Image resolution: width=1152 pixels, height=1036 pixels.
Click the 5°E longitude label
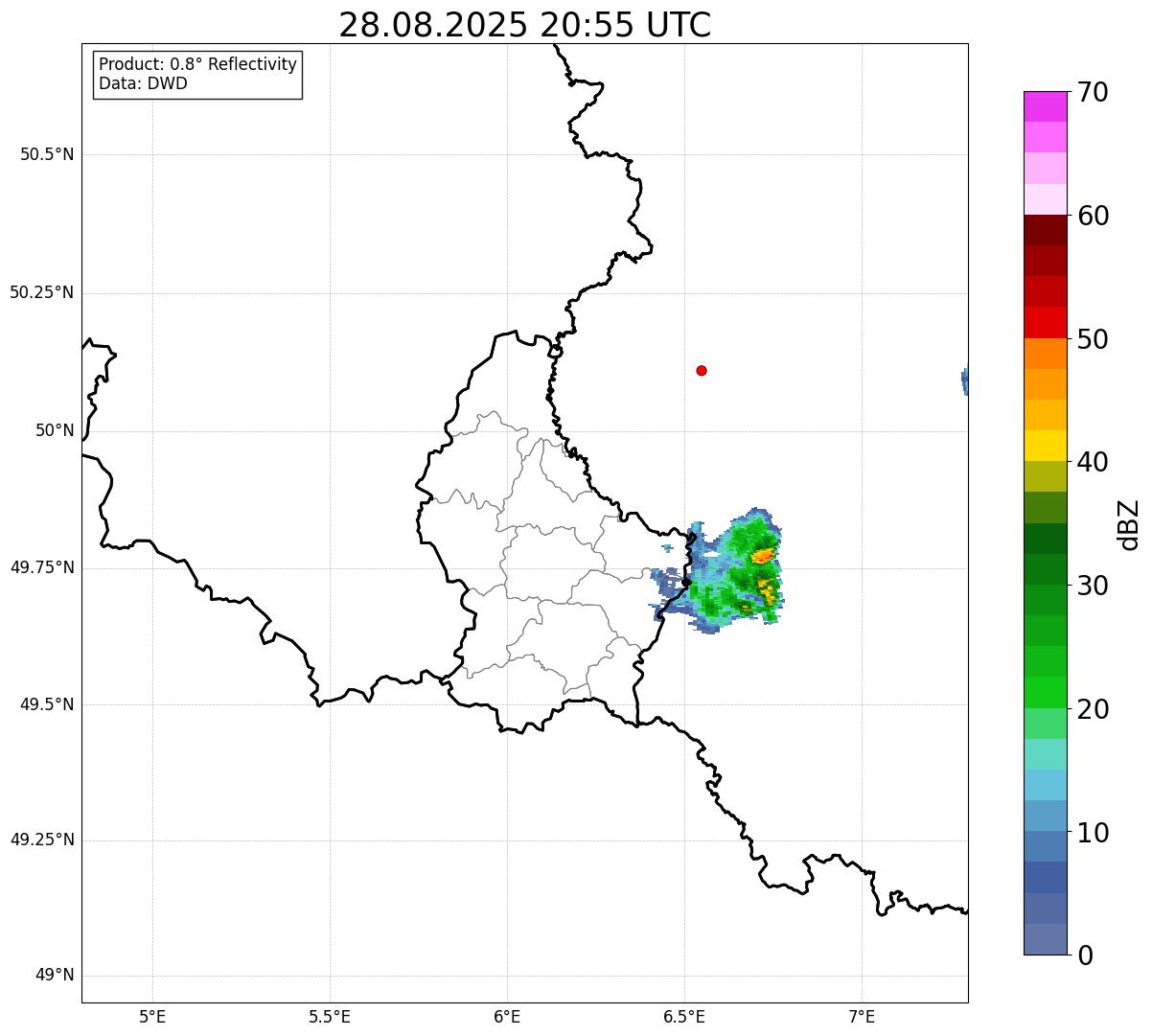[x=152, y=1016]
